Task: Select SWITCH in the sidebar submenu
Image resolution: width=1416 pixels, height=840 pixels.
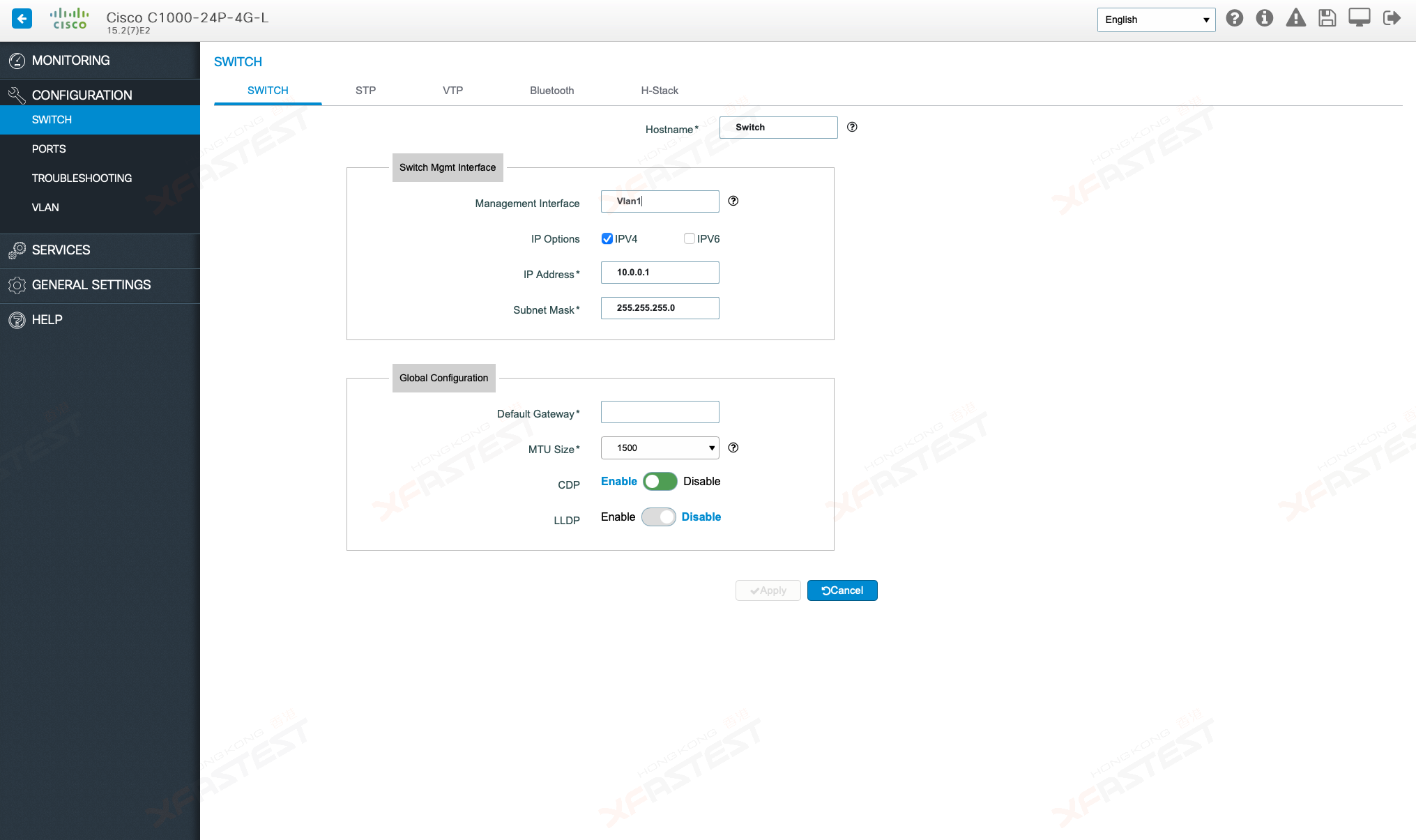Action: pyautogui.click(x=100, y=120)
